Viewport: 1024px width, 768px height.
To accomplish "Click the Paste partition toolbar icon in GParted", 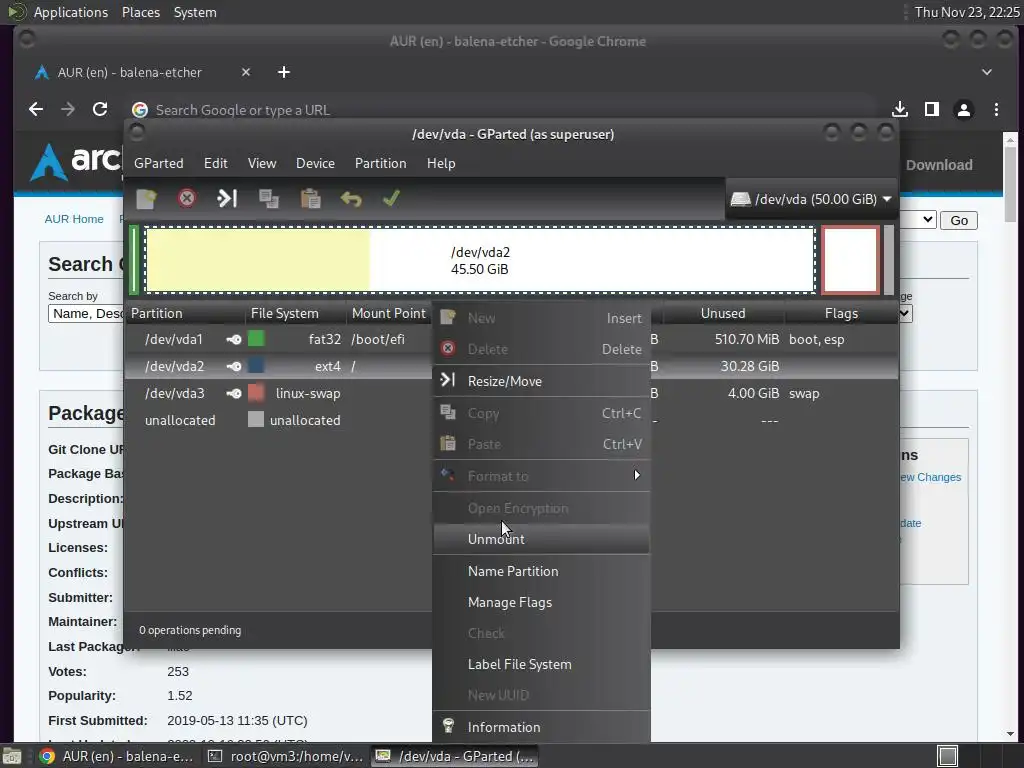I will tap(310, 199).
